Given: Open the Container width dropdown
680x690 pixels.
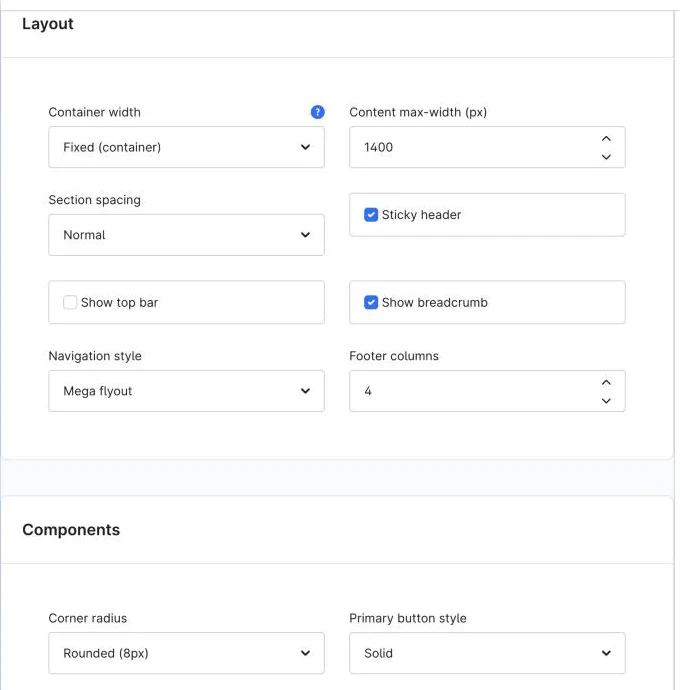Looking at the screenshot, I should point(186,147).
